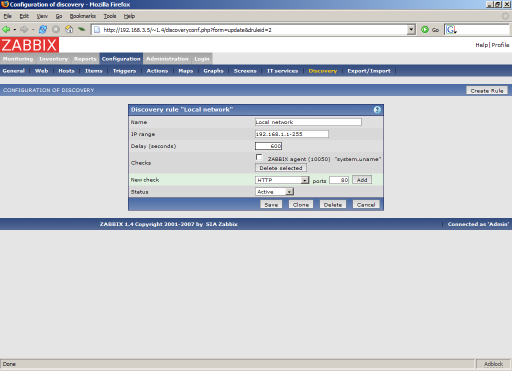
Task: Go to the Items configuration
Action: pos(94,71)
